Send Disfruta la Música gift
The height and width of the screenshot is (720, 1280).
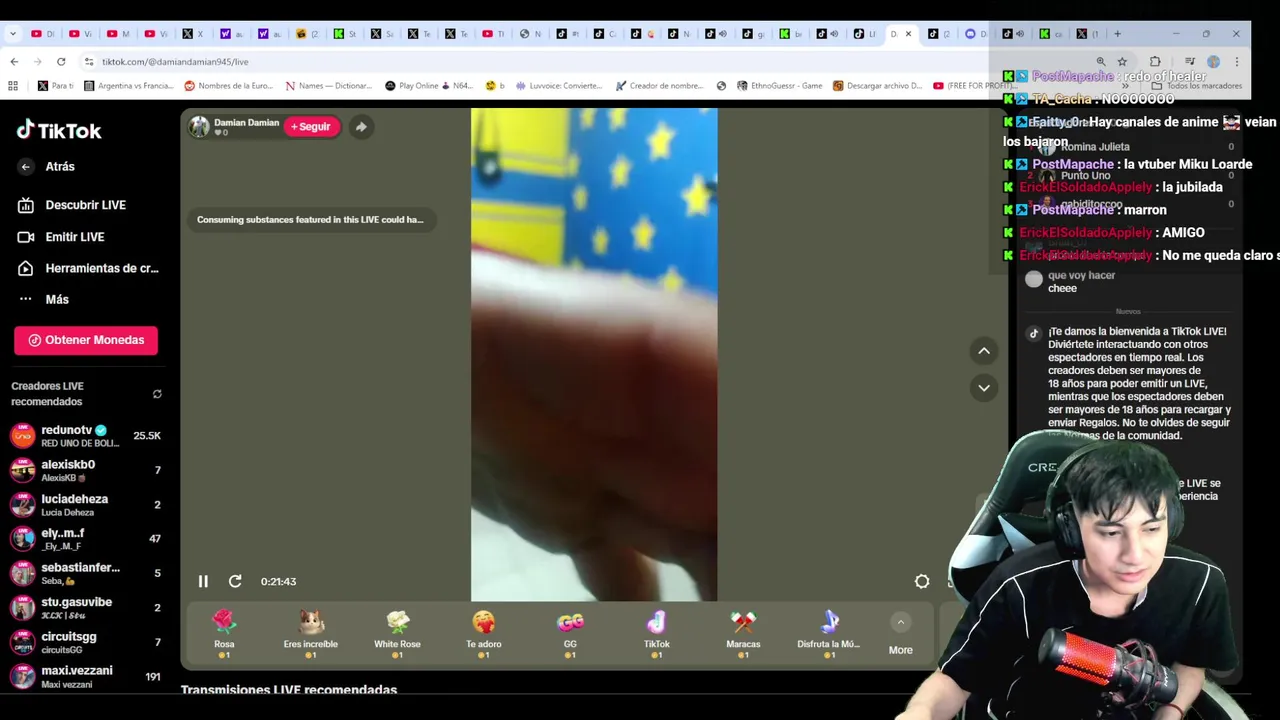(x=829, y=633)
